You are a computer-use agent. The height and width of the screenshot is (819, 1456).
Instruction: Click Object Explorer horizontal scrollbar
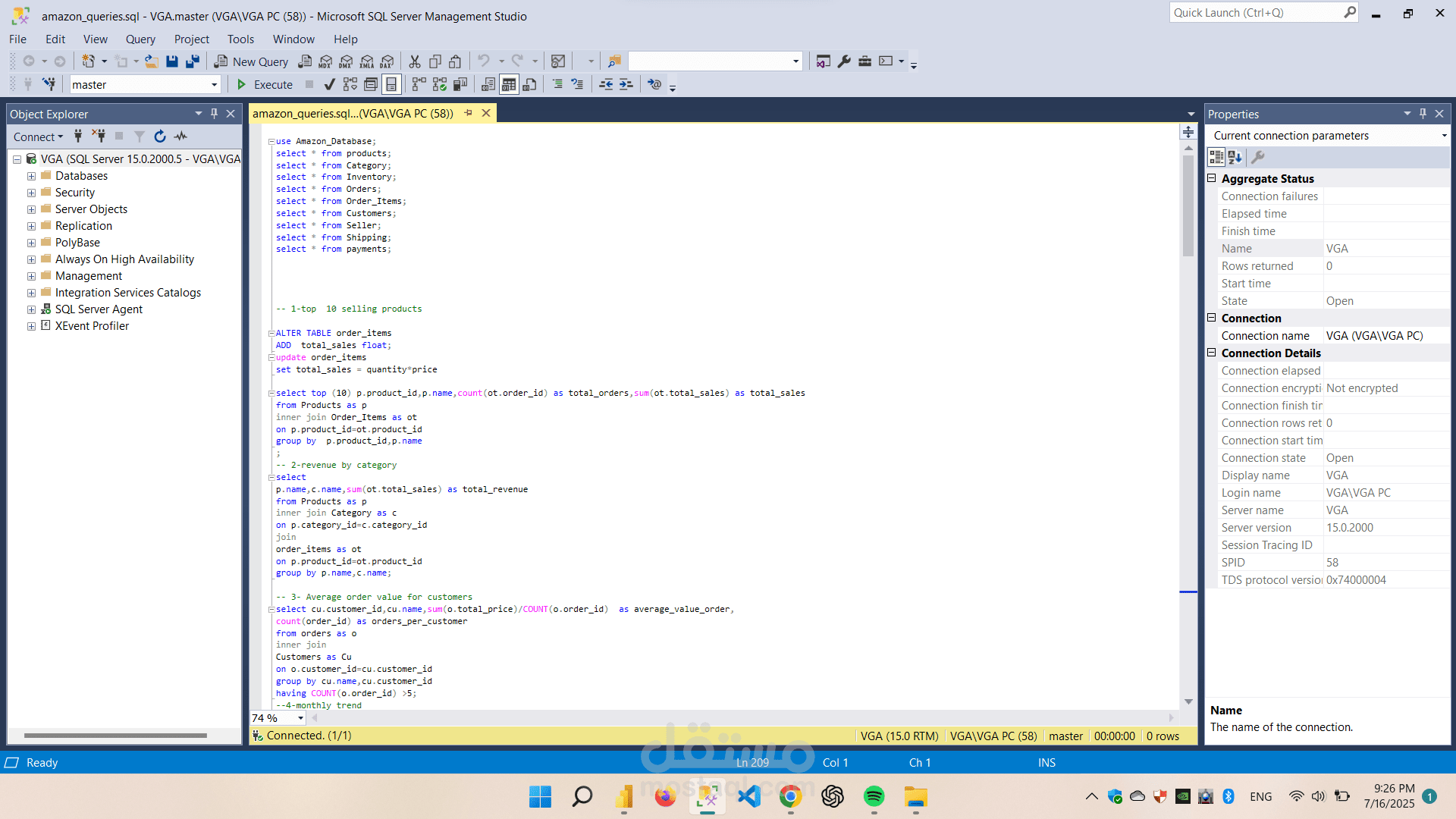[115, 735]
